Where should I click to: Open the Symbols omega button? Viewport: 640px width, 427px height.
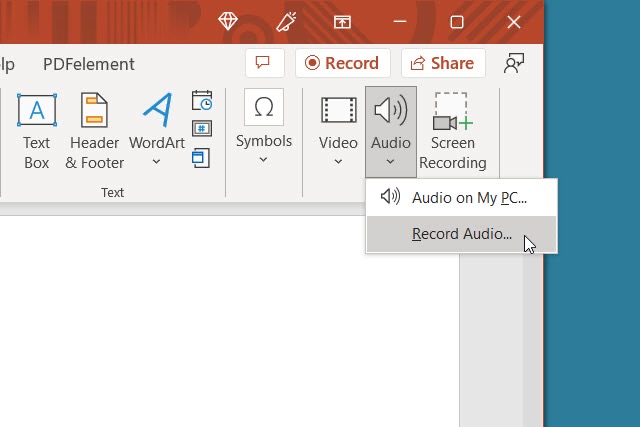pyautogui.click(x=264, y=107)
